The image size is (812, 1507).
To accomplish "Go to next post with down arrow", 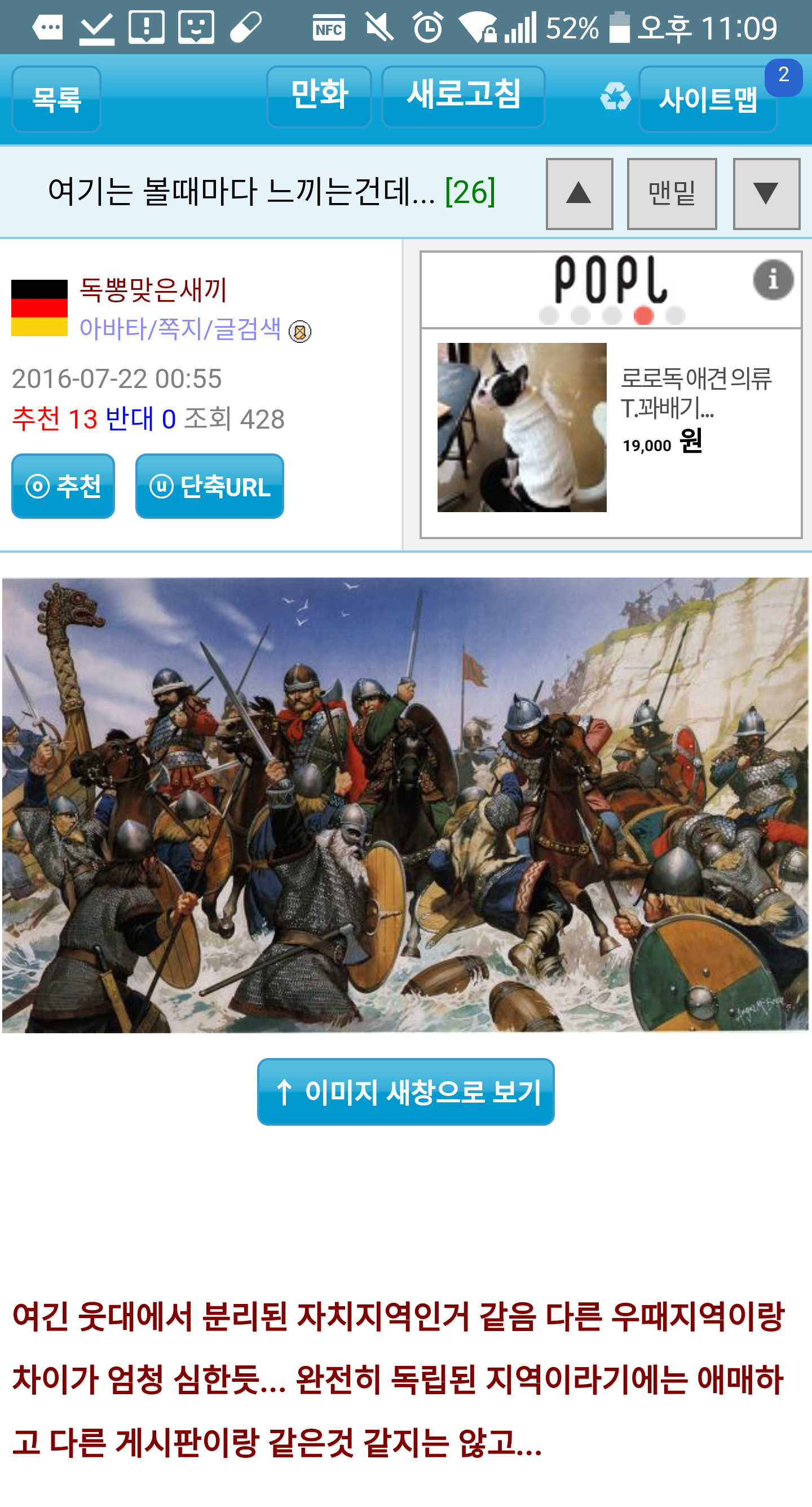I will 766,193.
